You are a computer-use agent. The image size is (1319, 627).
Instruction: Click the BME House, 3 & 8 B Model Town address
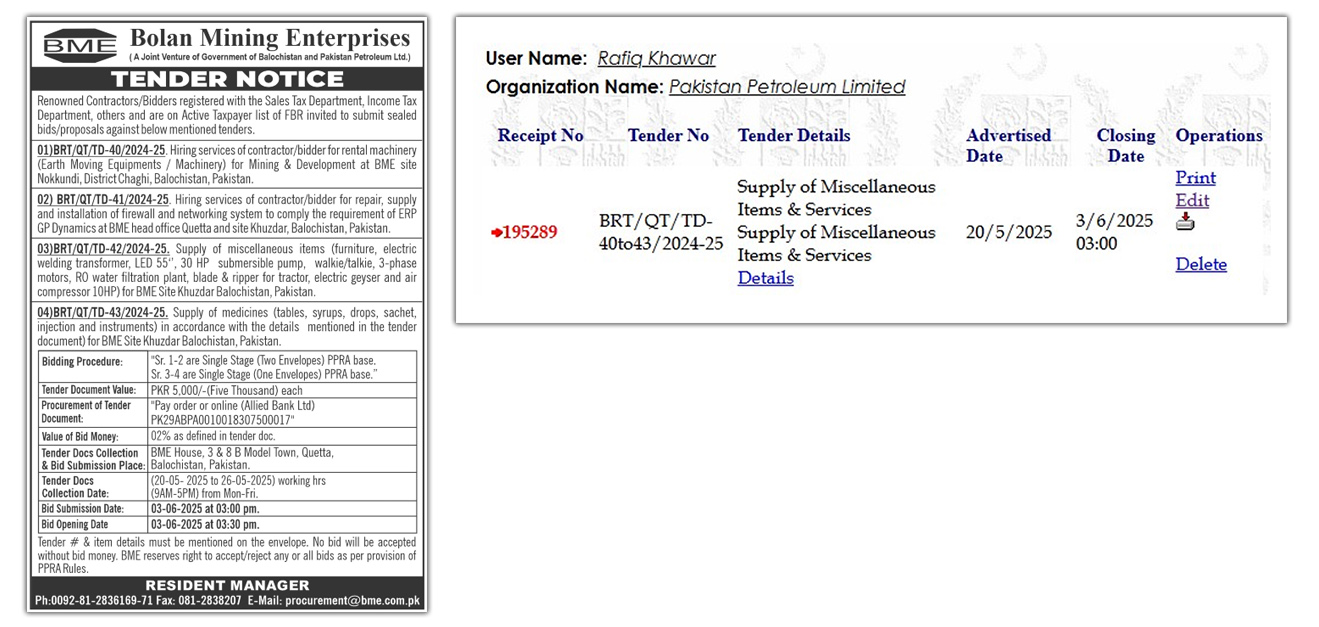242,459
